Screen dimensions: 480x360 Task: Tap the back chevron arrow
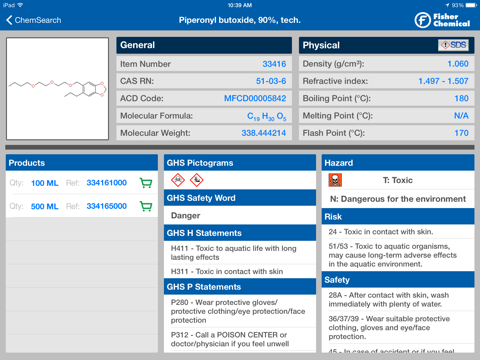click(x=9, y=20)
